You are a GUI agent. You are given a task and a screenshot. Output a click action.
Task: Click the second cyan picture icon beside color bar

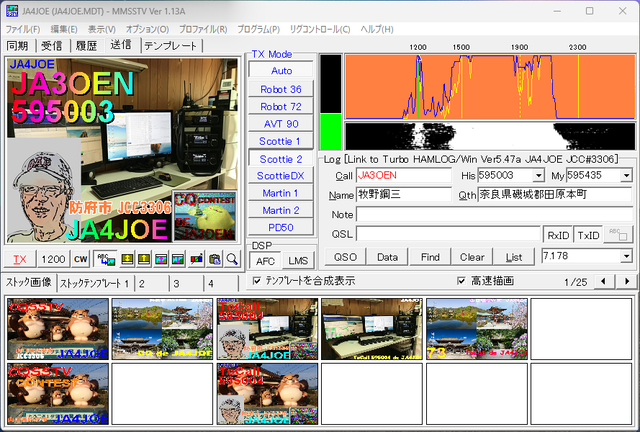tap(178, 259)
